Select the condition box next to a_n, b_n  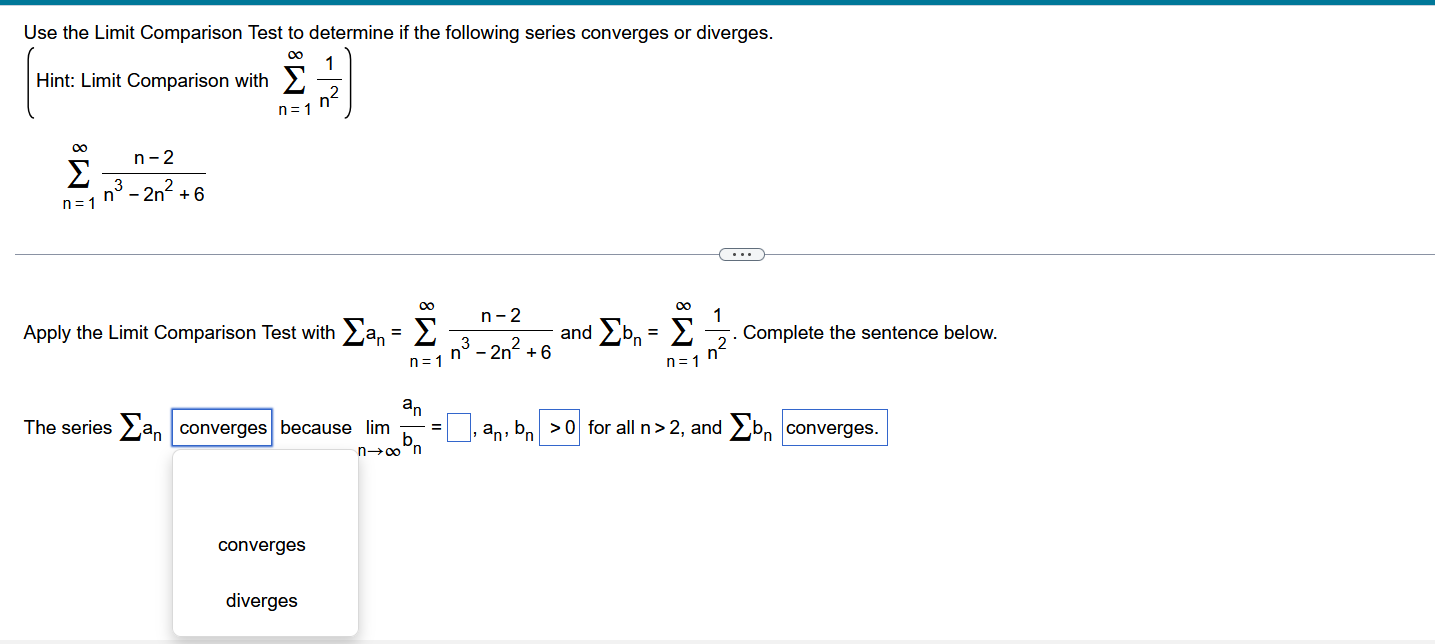pyautogui.click(x=557, y=427)
